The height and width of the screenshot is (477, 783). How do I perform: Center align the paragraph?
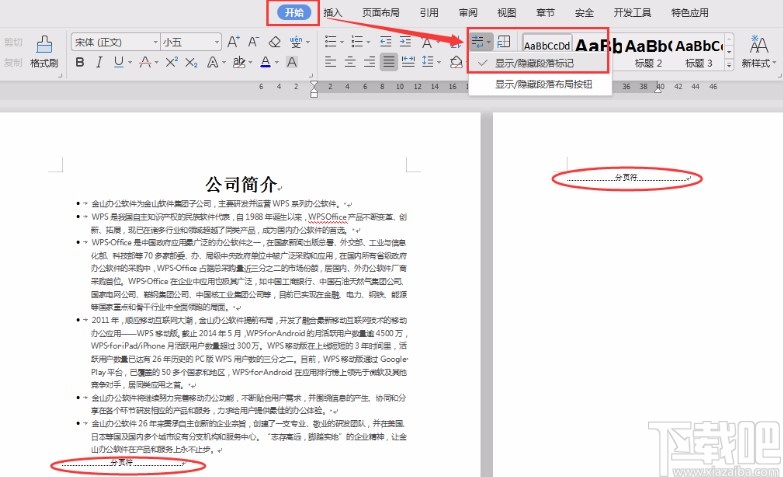pos(350,62)
